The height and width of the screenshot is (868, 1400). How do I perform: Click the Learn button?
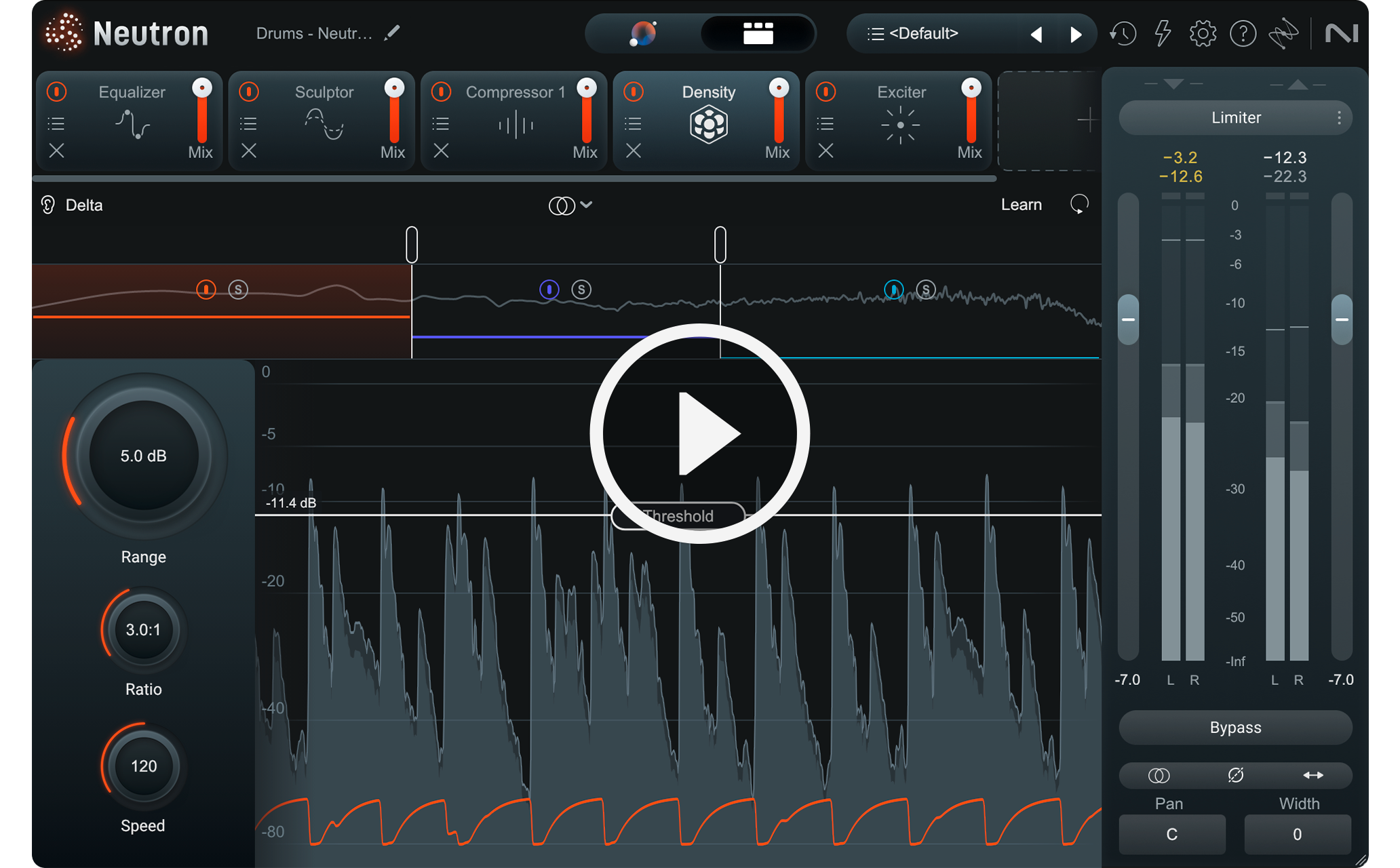tap(1022, 204)
